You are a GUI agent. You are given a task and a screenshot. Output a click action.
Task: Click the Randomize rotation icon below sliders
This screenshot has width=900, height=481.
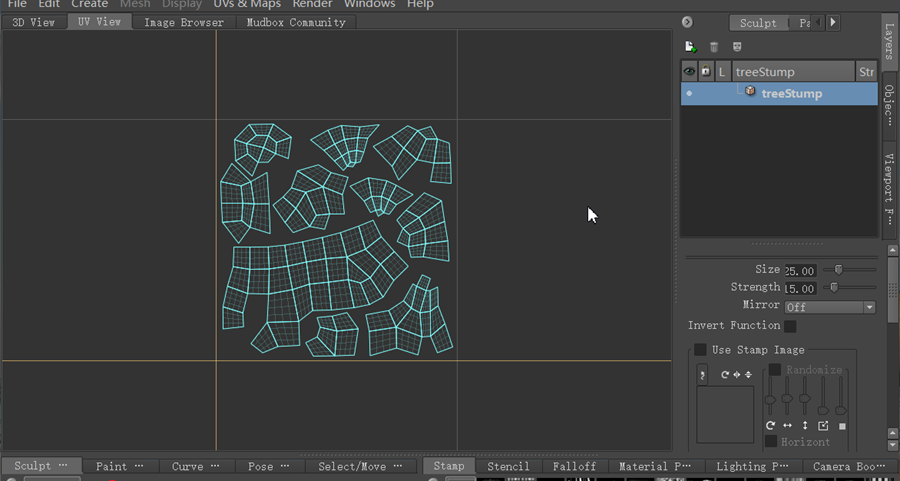(x=770, y=425)
